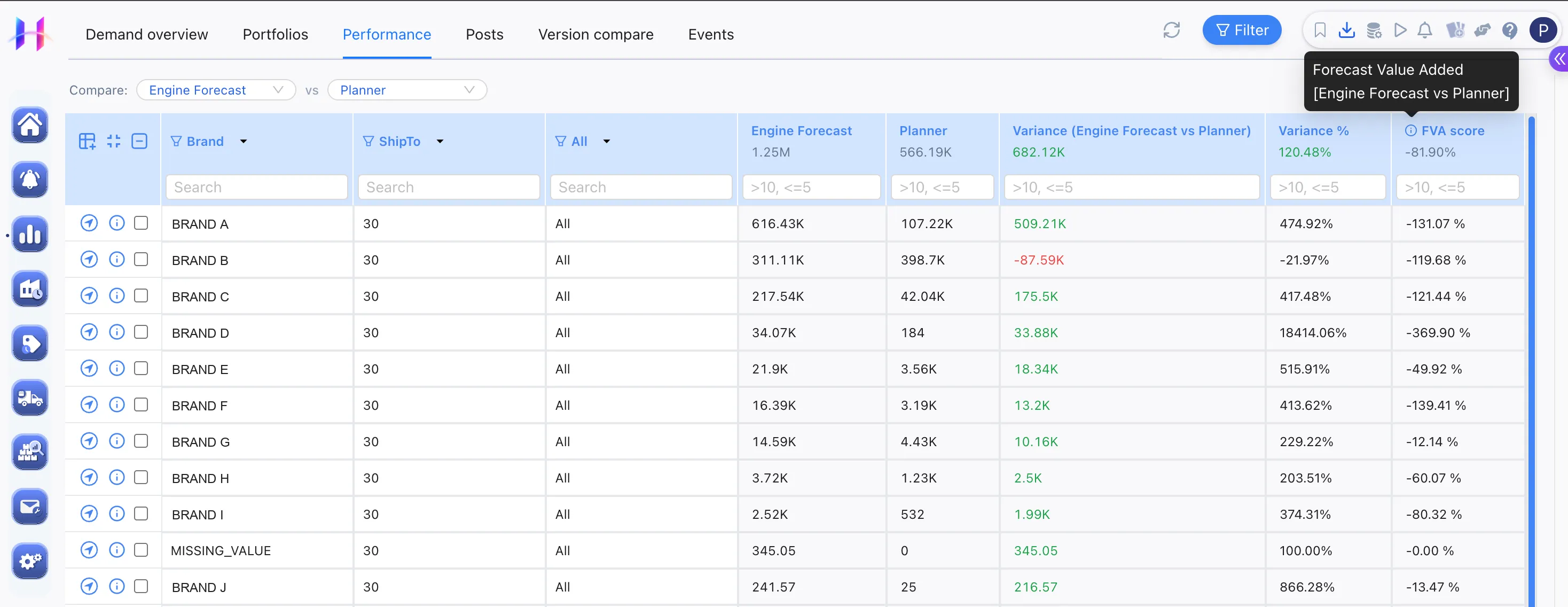Viewport: 1568px width, 607px height.
Task: Click the refresh icon beside Filter
Action: 1171,30
